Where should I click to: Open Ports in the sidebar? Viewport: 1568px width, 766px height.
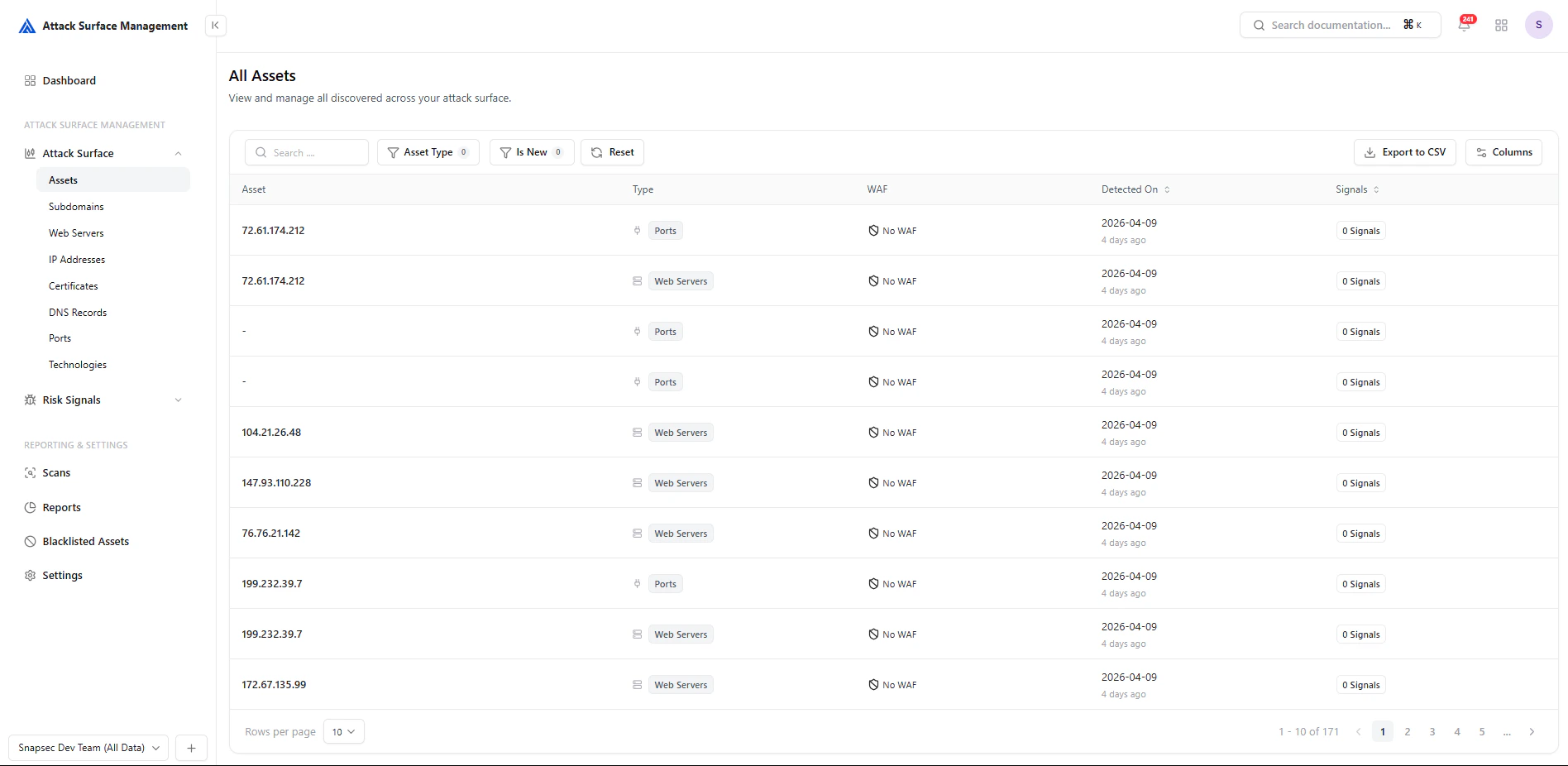[60, 338]
